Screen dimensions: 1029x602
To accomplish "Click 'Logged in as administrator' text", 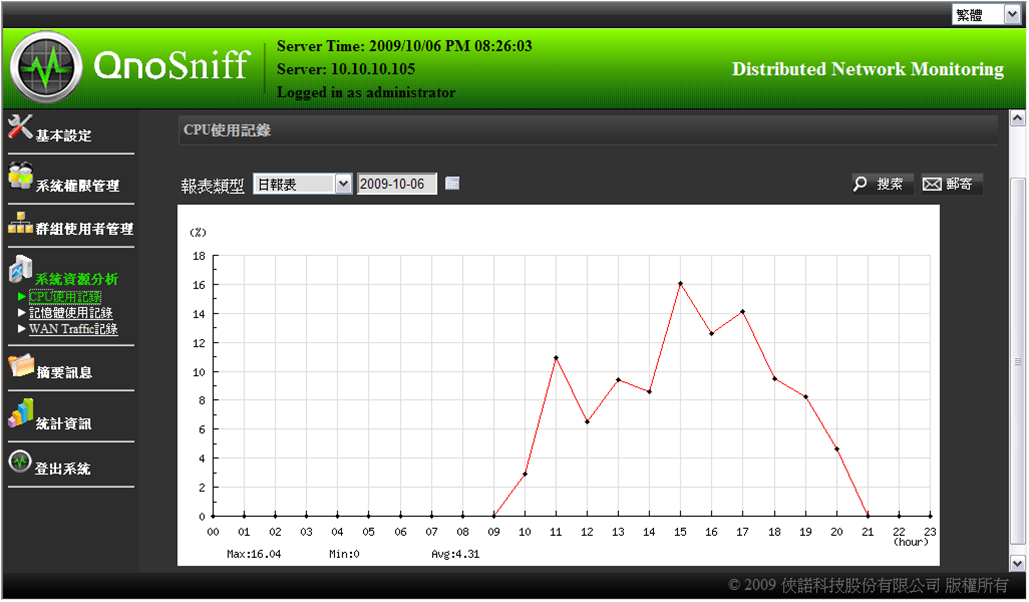I will click(x=366, y=92).
